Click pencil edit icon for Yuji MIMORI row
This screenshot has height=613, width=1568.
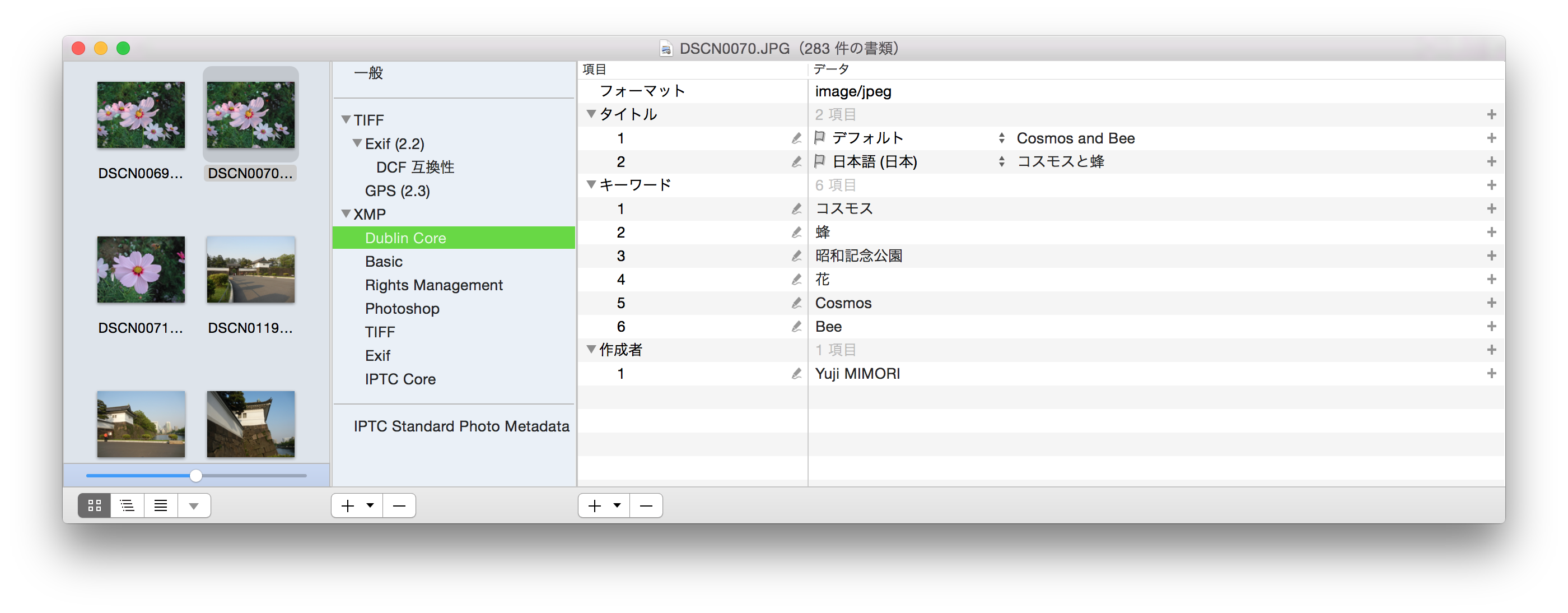coord(796,374)
